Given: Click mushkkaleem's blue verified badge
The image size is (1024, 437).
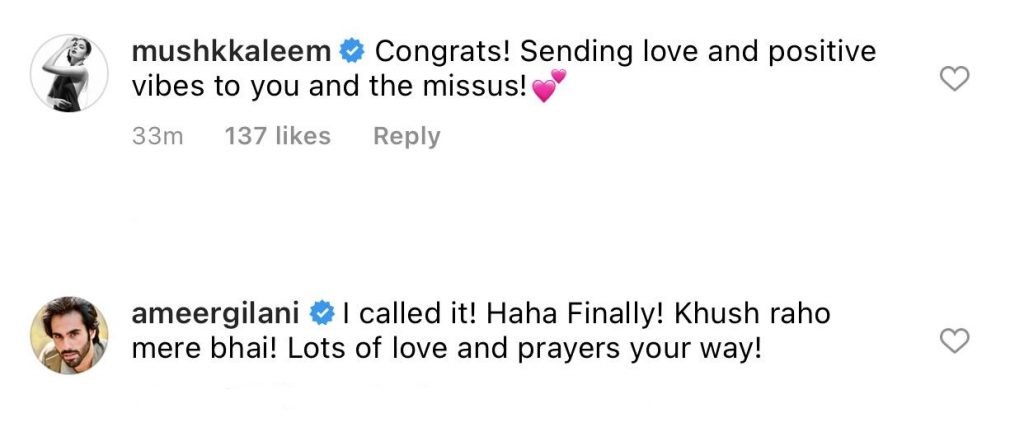Looking at the screenshot, I should (x=352, y=50).
